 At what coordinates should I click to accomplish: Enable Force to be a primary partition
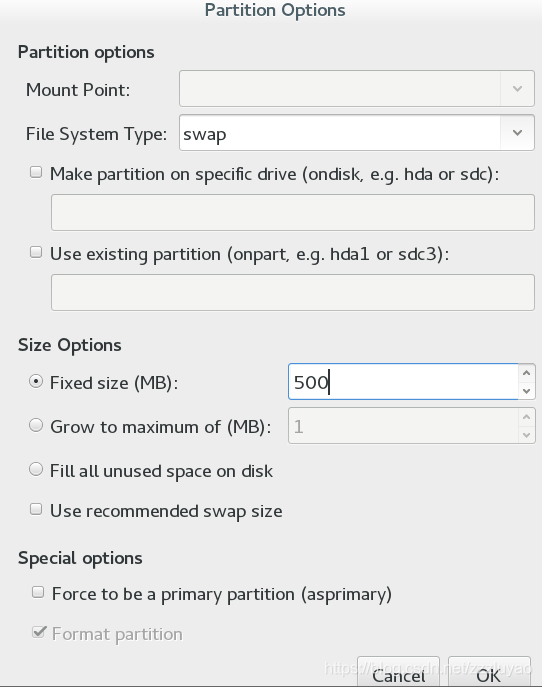click(x=38, y=592)
